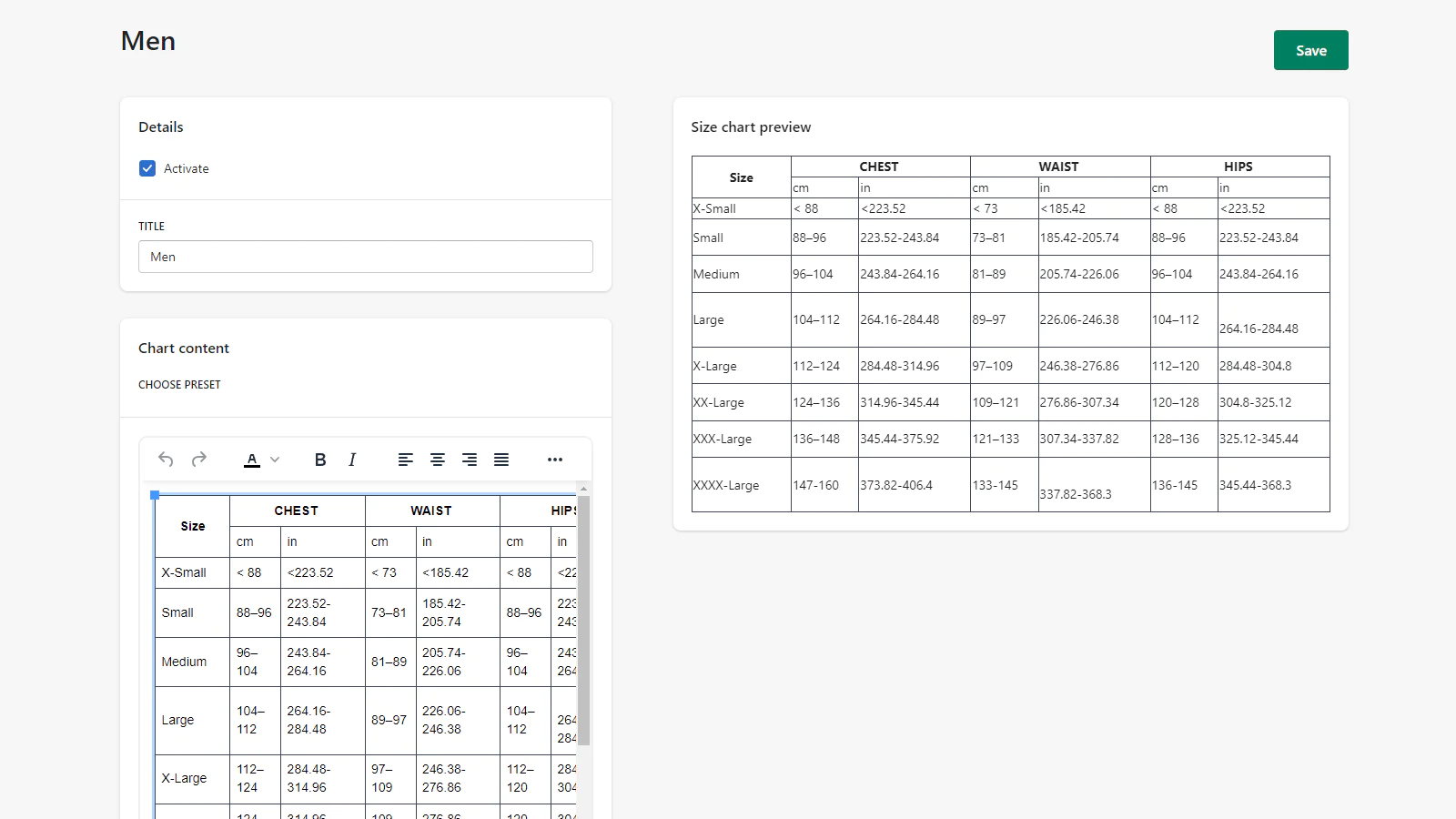The height and width of the screenshot is (819, 1456).
Task: Toggle bold formatting
Action: coord(320,460)
